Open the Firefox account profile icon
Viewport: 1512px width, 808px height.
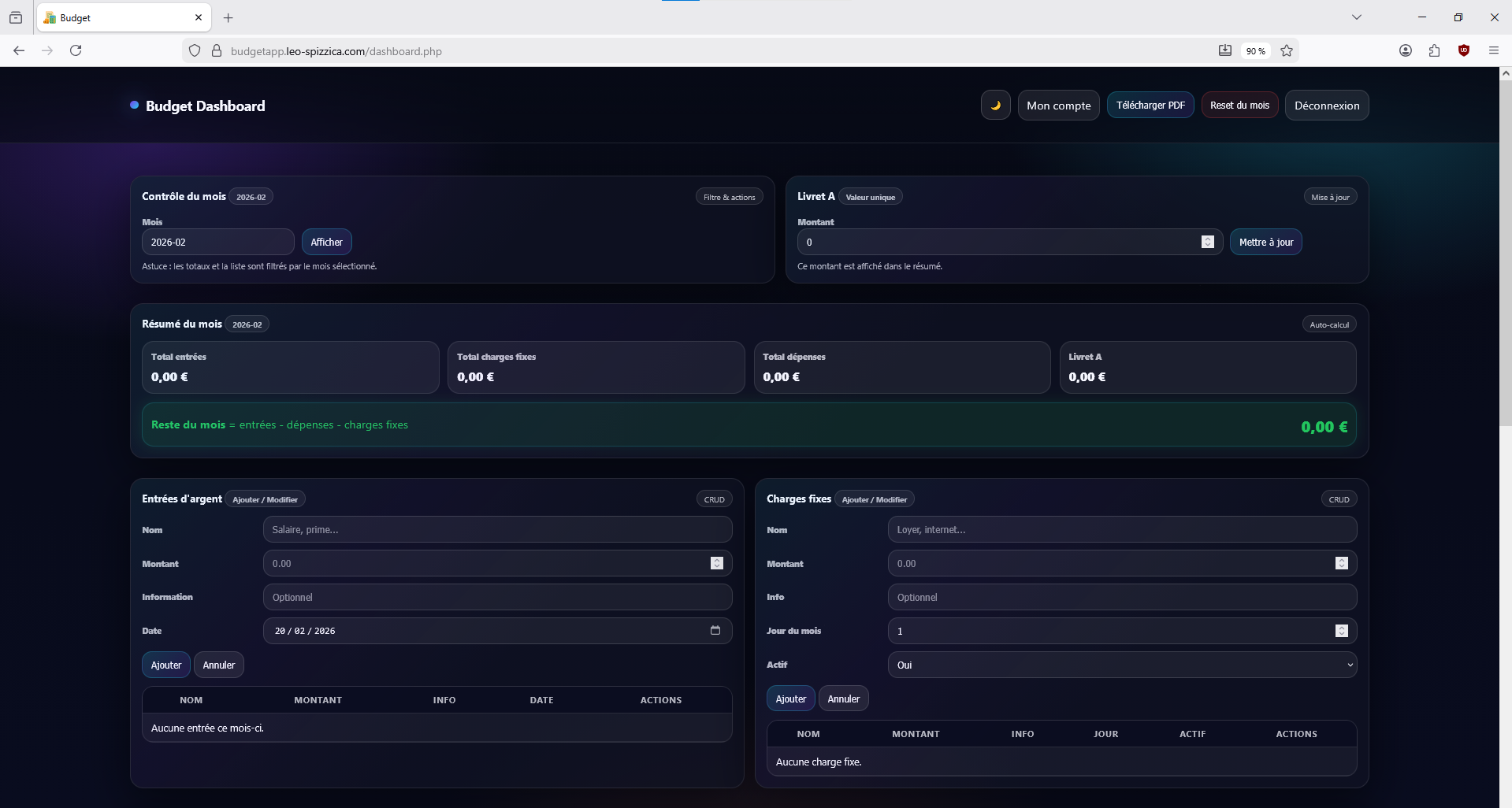tap(1405, 50)
